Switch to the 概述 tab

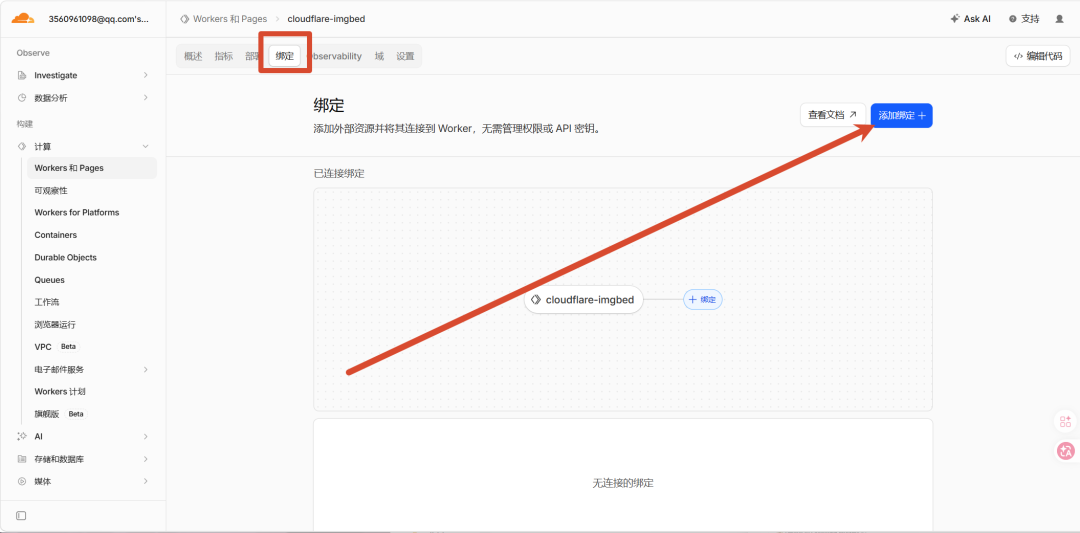(x=193, y=56)
